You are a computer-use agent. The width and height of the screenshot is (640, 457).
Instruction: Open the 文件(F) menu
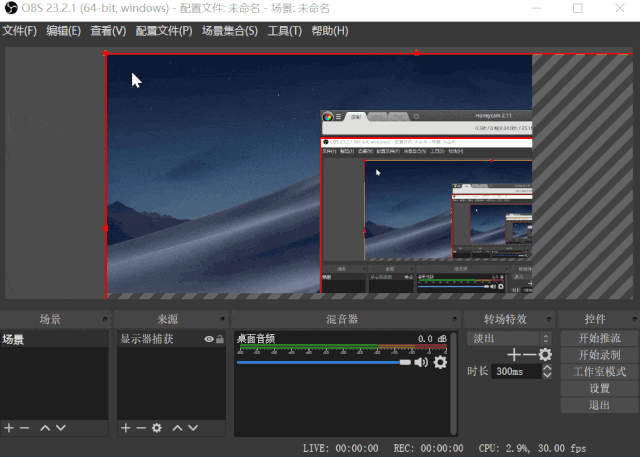pyautogui.click(x=20, y=31)
